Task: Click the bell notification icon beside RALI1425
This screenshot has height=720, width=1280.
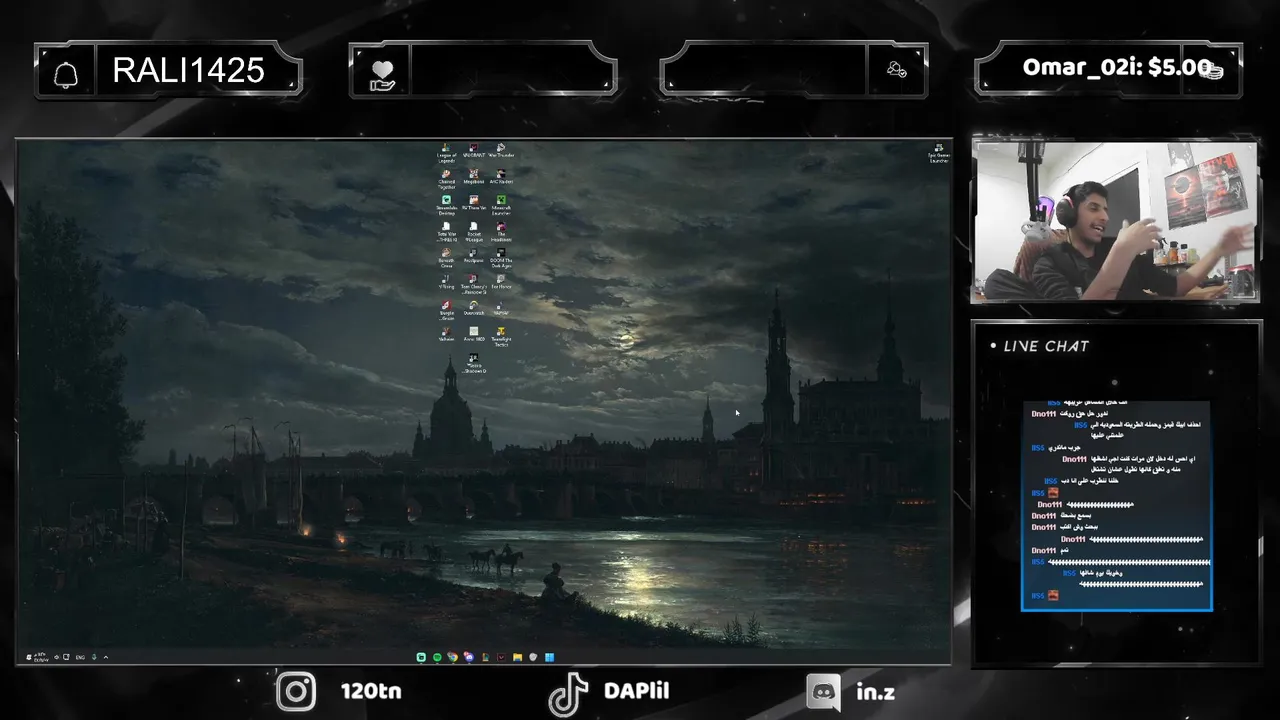Action: [66, 75]
